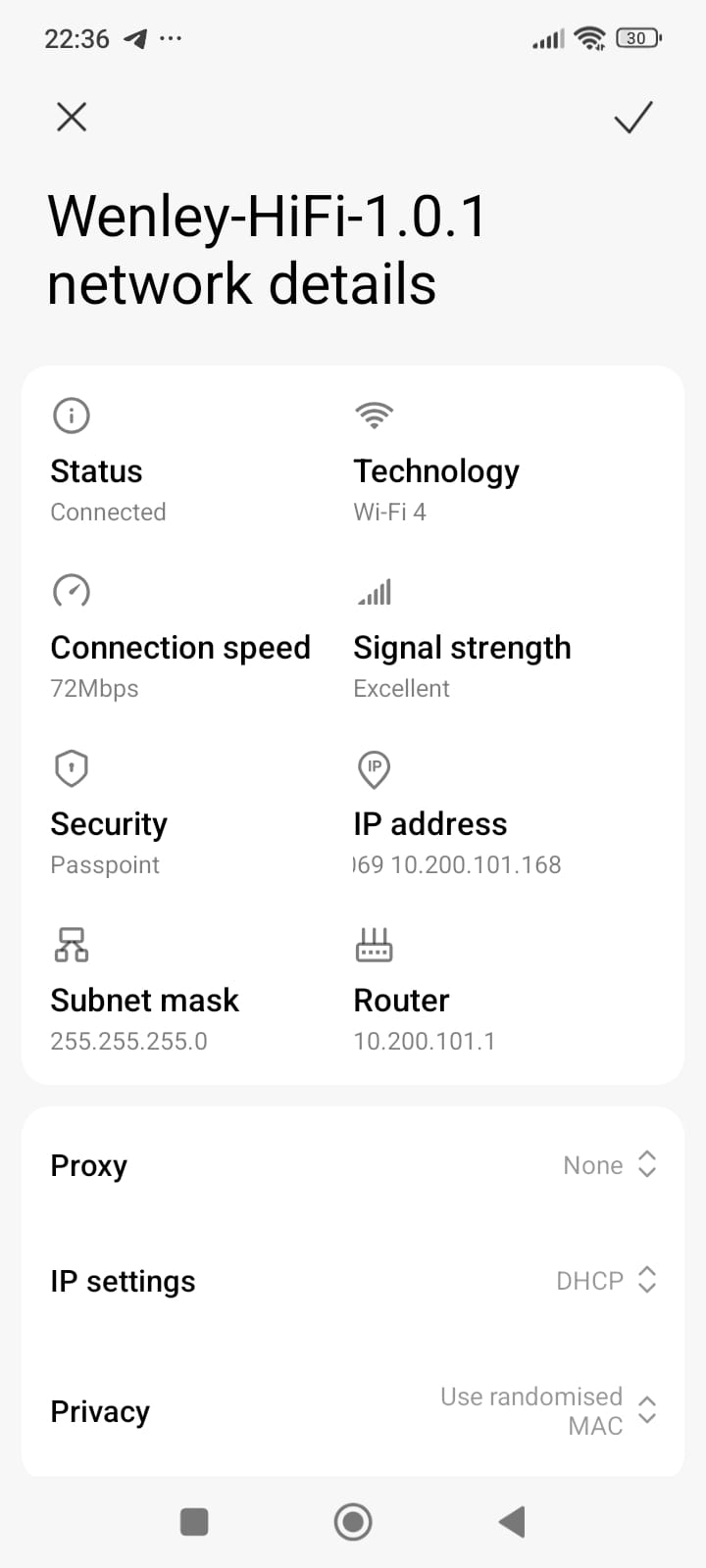The image size is (706, 1568).
Task: Tap the Subnet mask value 255.255.255.0
Action: pos(128,1041)
